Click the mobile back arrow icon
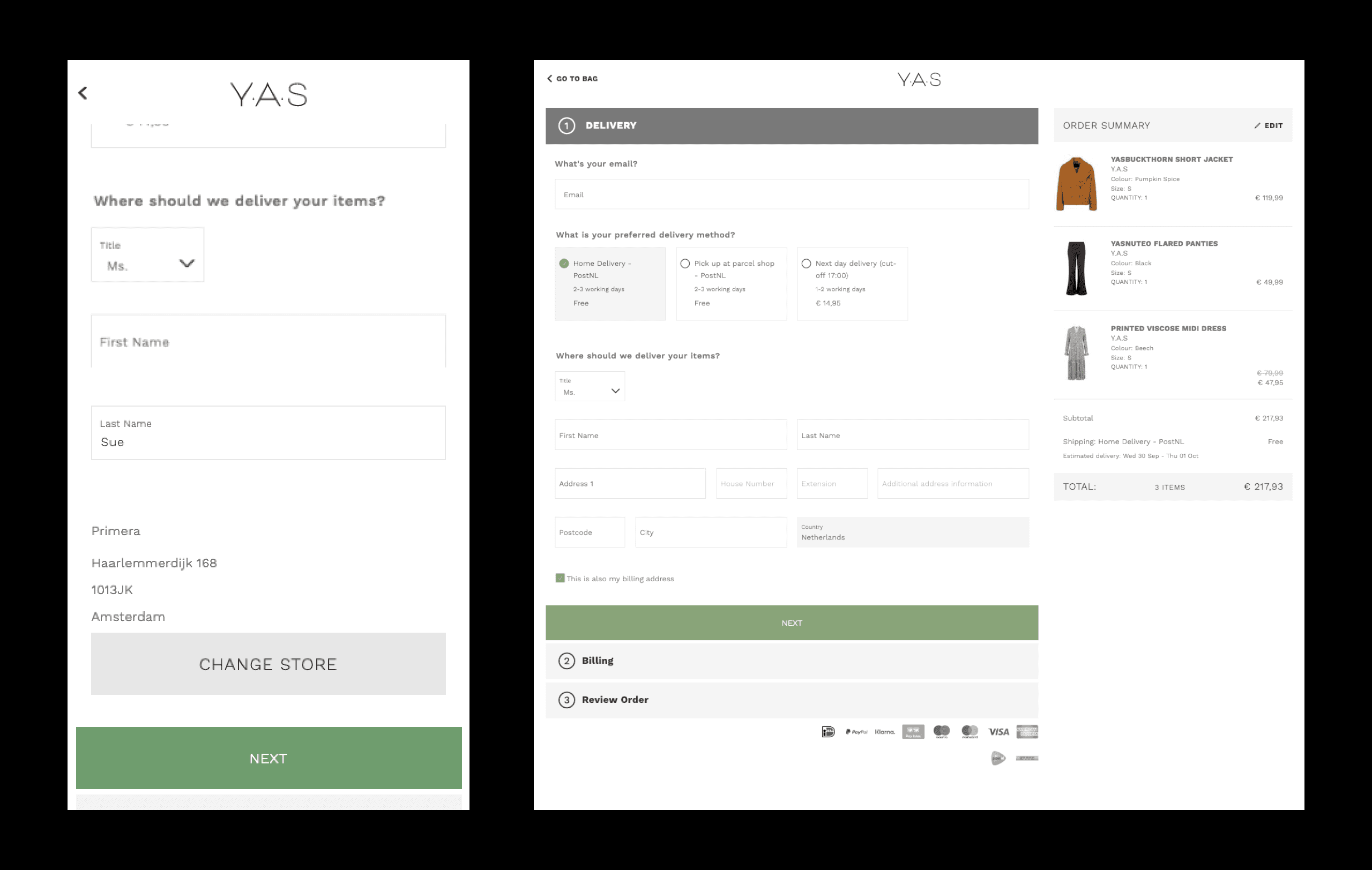Screen dimensions: 1372x870 (83, 93)
